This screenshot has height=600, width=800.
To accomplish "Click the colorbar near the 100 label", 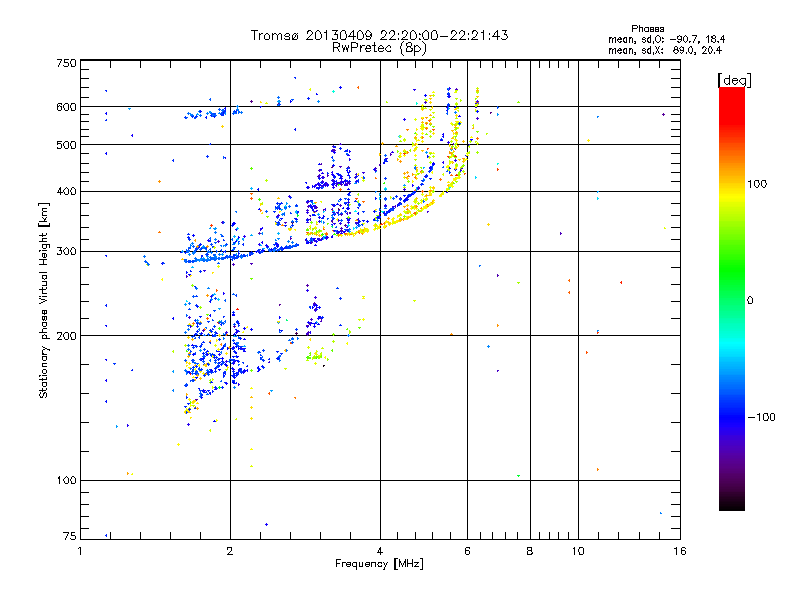I will (x=732, y=184).
